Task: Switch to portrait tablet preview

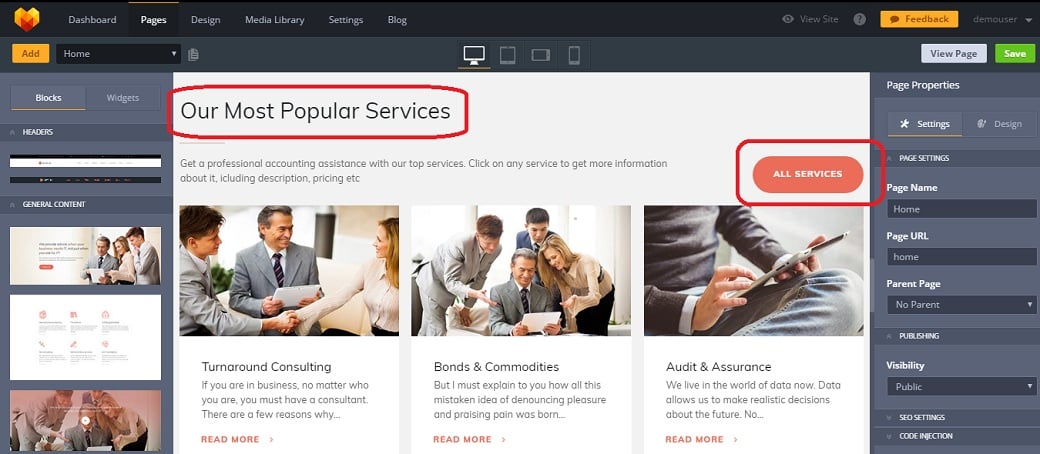Action: pyautogui.click(x=507, y=54)
